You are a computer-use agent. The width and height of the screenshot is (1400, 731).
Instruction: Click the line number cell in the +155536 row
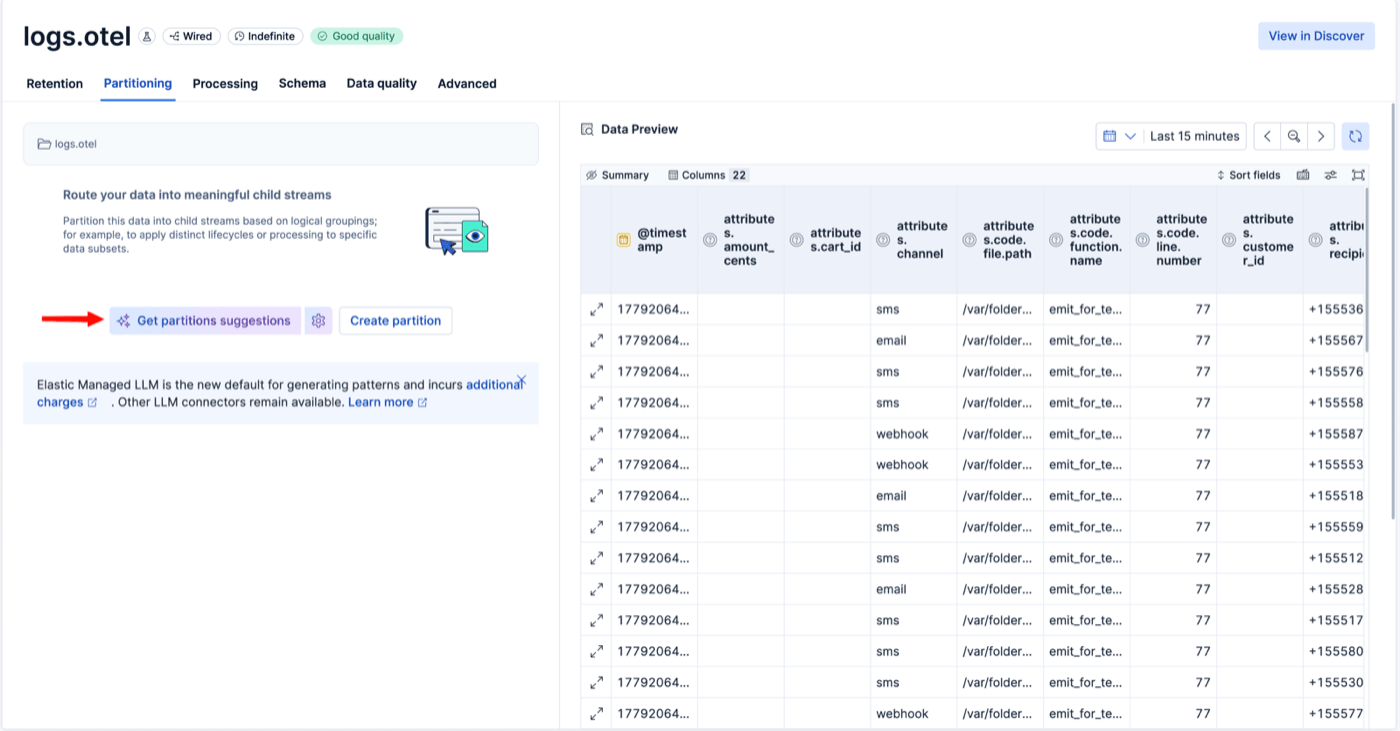click(x=1173, y=309)
